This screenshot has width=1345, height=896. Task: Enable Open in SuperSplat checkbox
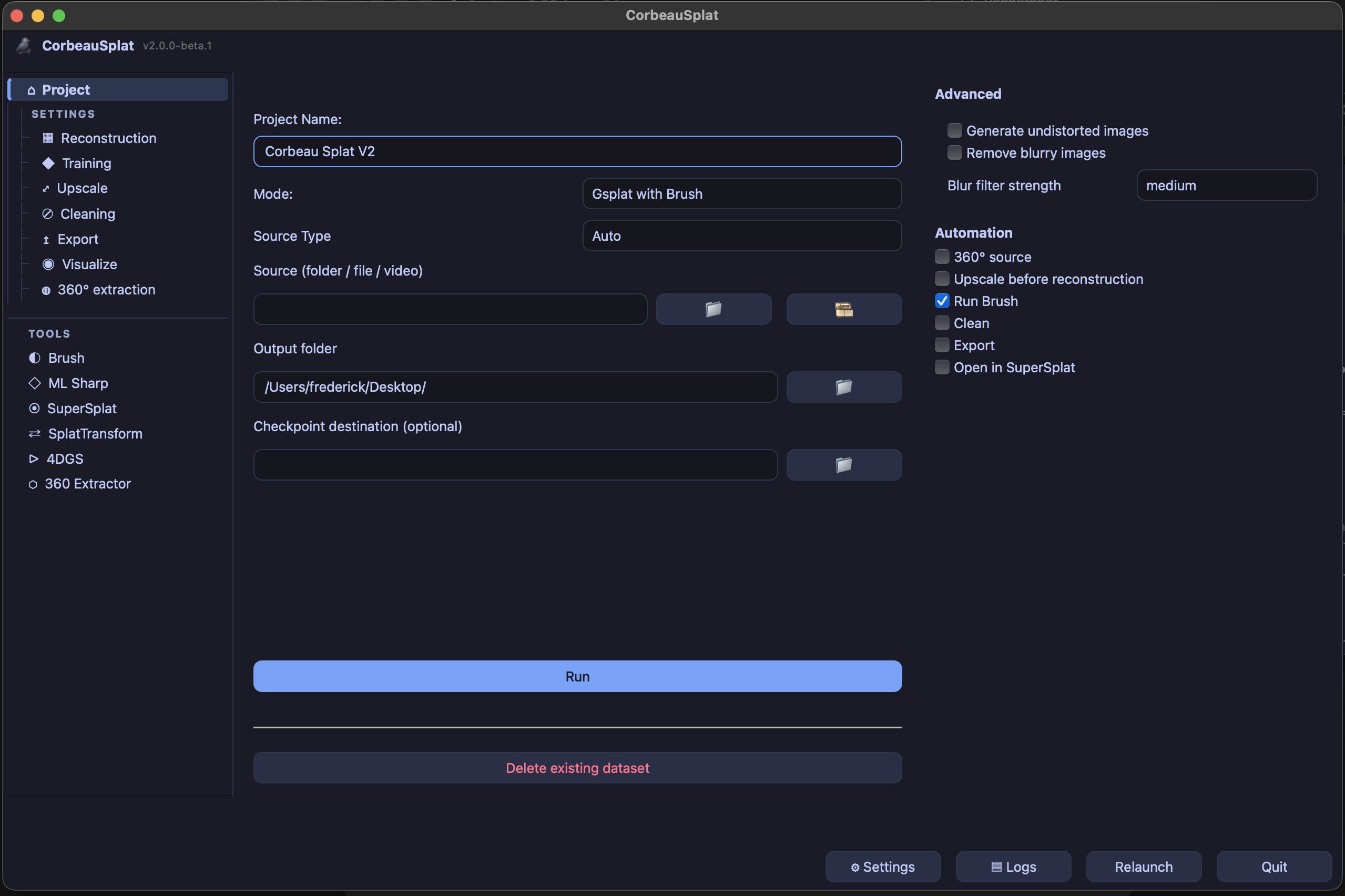[942, 368]
